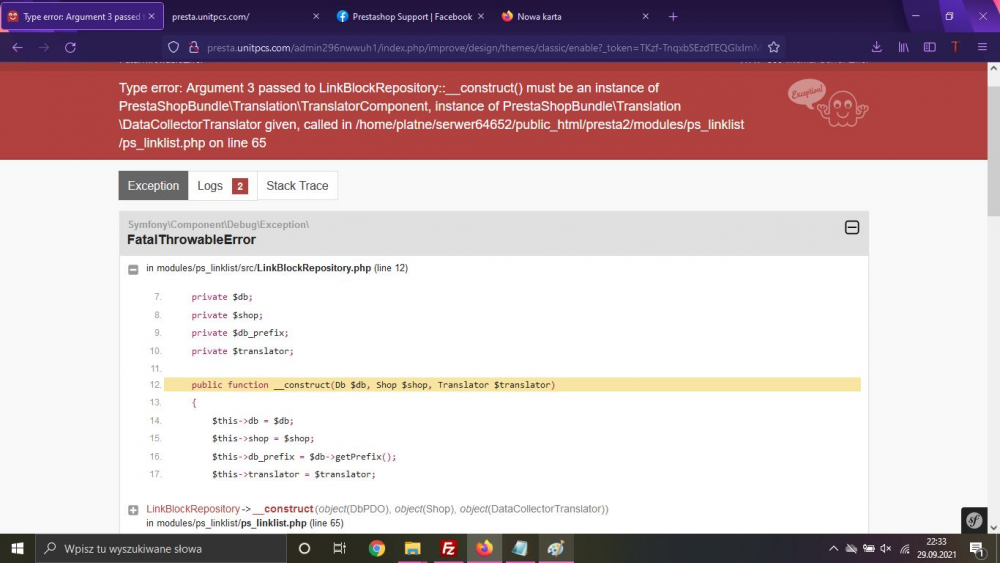Go forward to the next page

[x=43, y=47]
